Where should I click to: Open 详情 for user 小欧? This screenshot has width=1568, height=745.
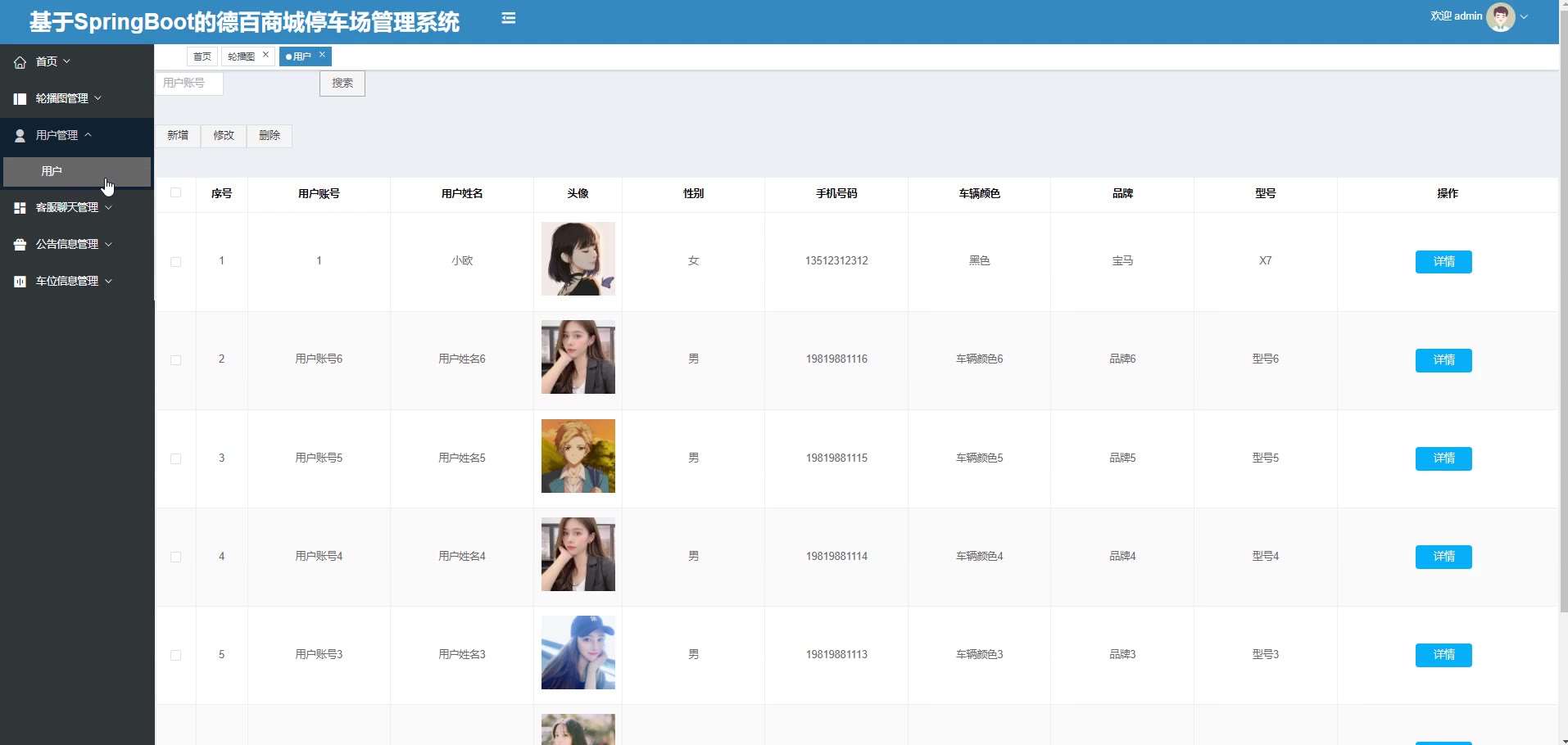(x=1443, y=262)
